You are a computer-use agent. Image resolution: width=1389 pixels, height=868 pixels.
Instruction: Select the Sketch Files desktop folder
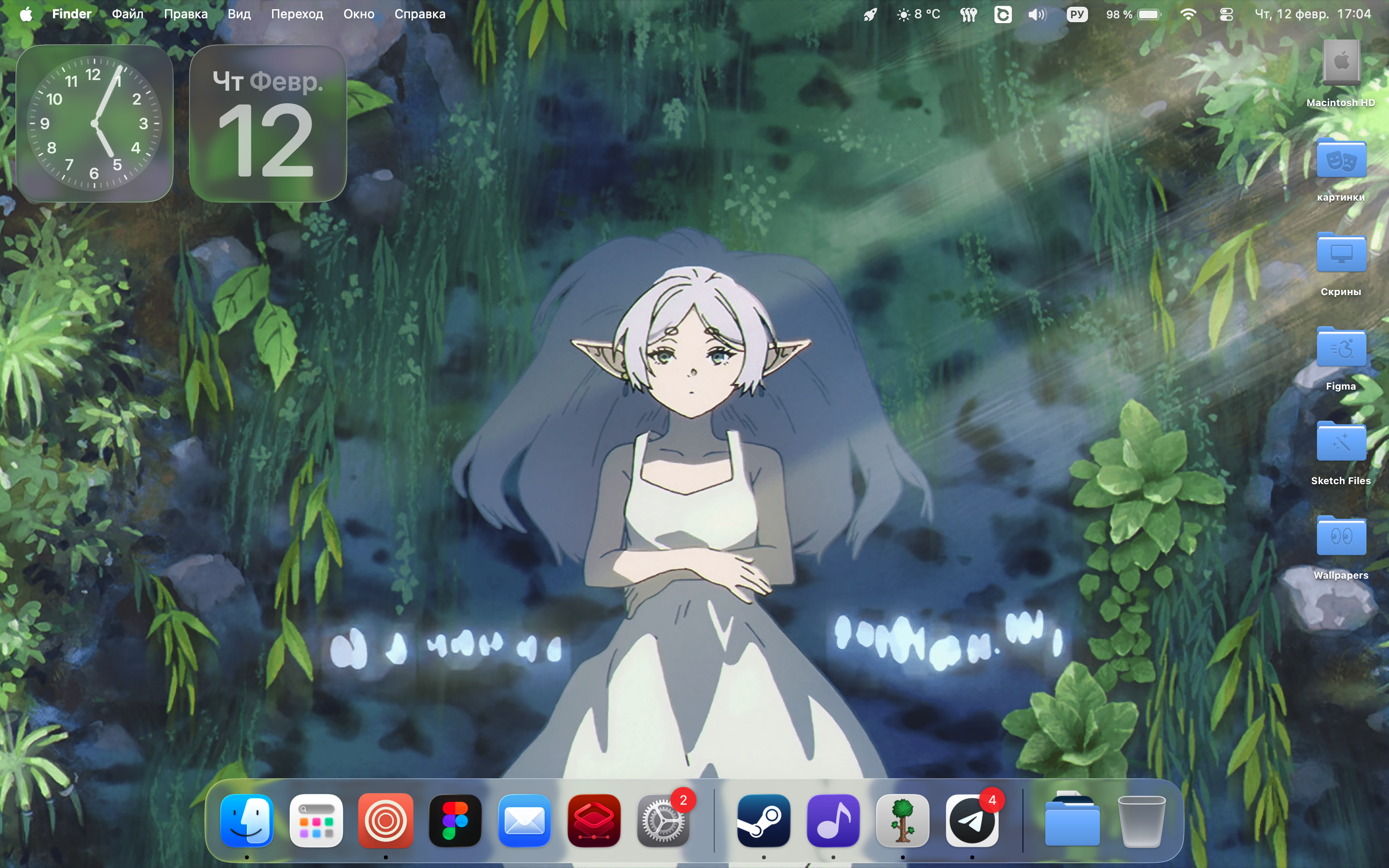point(1341,442)
